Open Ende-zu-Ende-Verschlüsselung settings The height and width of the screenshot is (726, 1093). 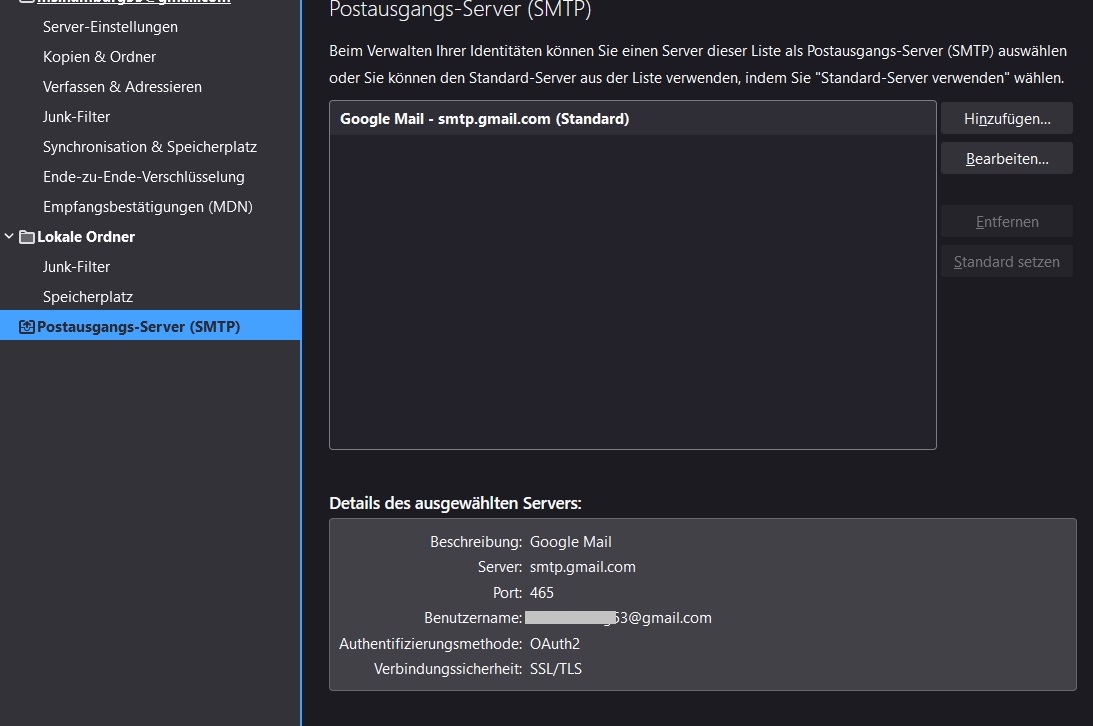pyautogui.click(x=143, y=177)
